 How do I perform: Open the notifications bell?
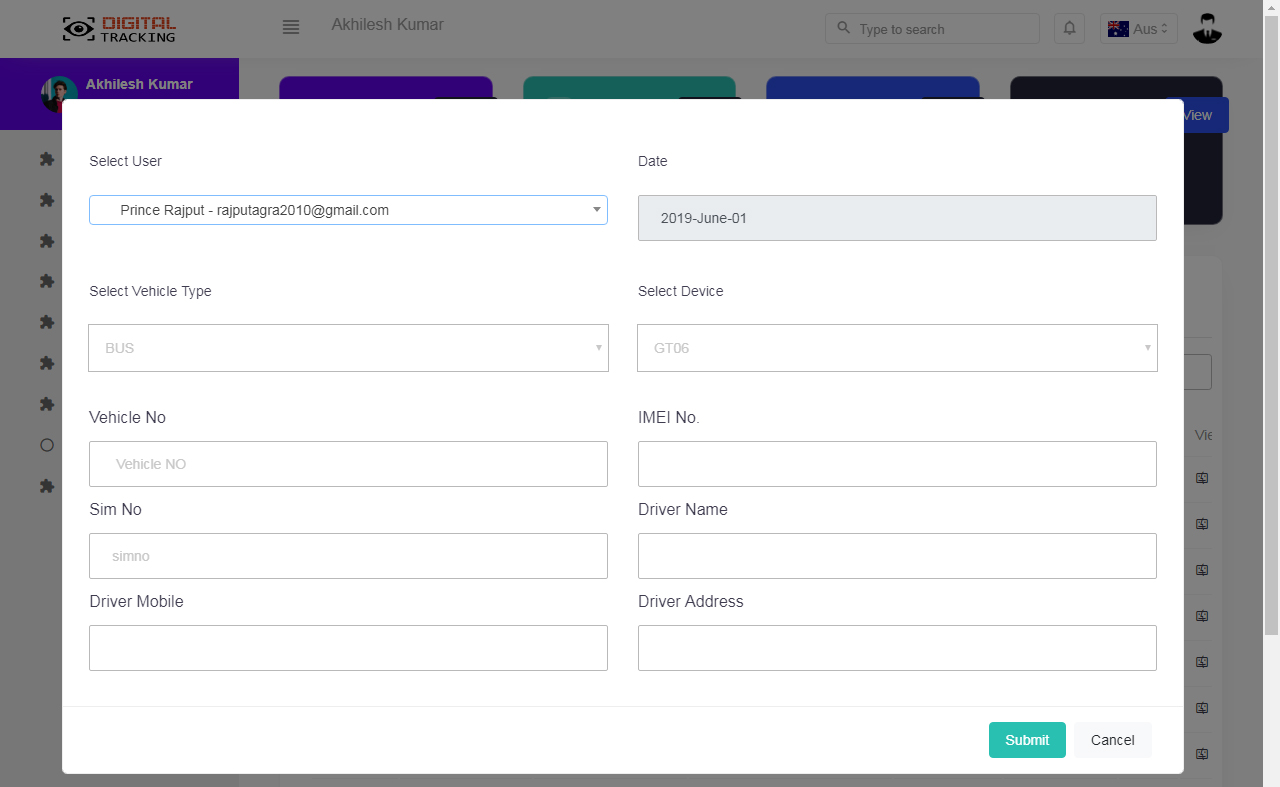pos(1069,28)
